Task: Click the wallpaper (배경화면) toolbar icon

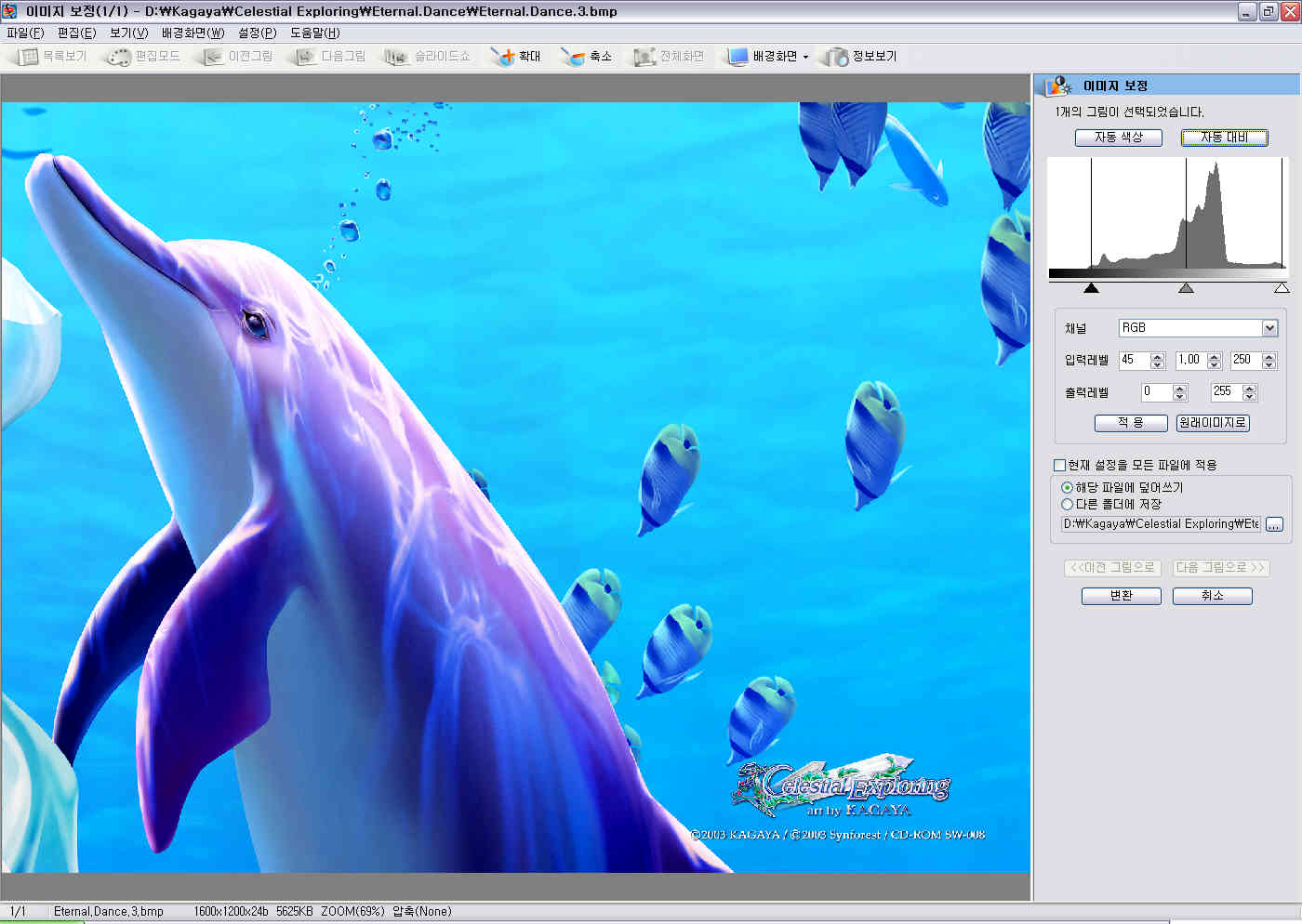Action: coord(737,57)
